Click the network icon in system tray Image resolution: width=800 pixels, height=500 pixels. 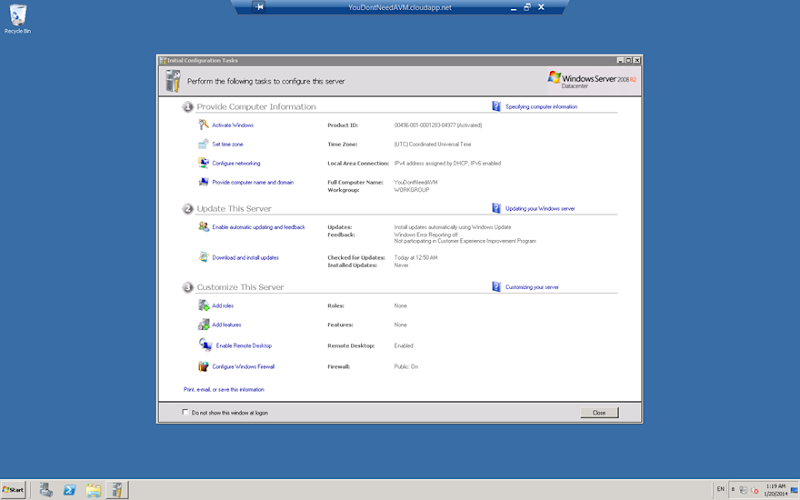click(x=743, y=490)
